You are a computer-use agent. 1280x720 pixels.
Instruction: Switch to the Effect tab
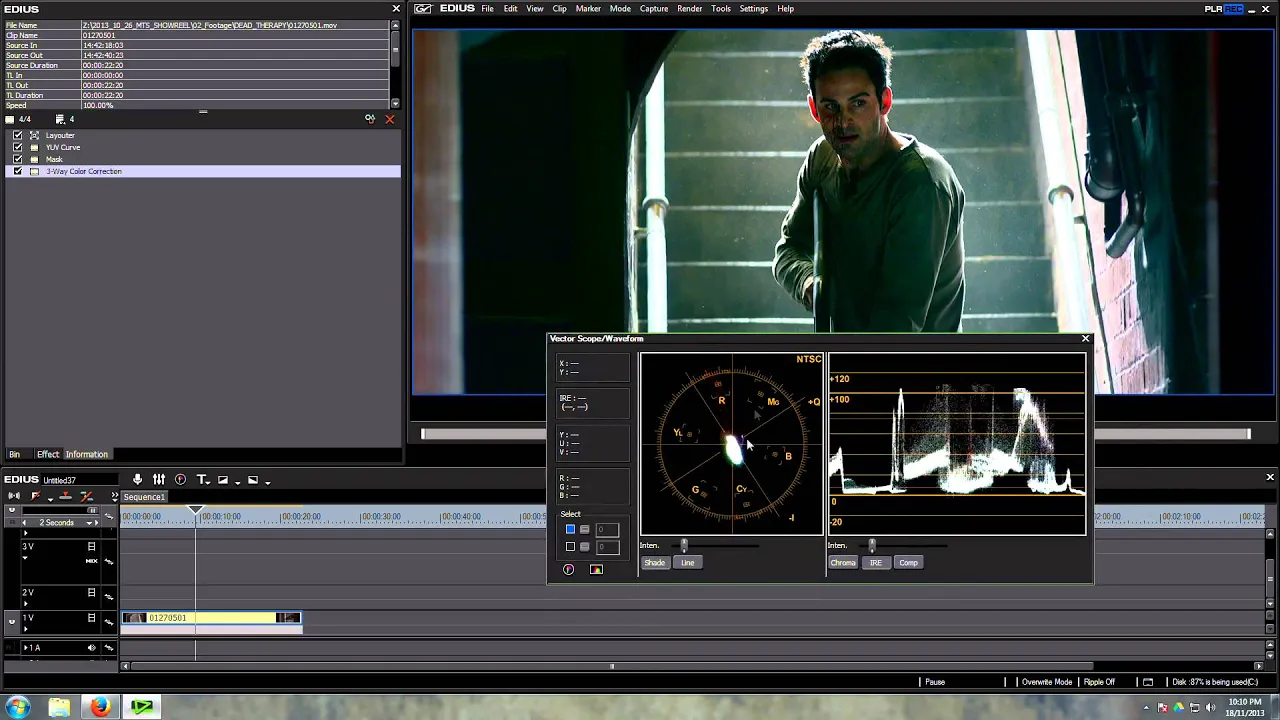pyautogui.click(x=48, y=454)
